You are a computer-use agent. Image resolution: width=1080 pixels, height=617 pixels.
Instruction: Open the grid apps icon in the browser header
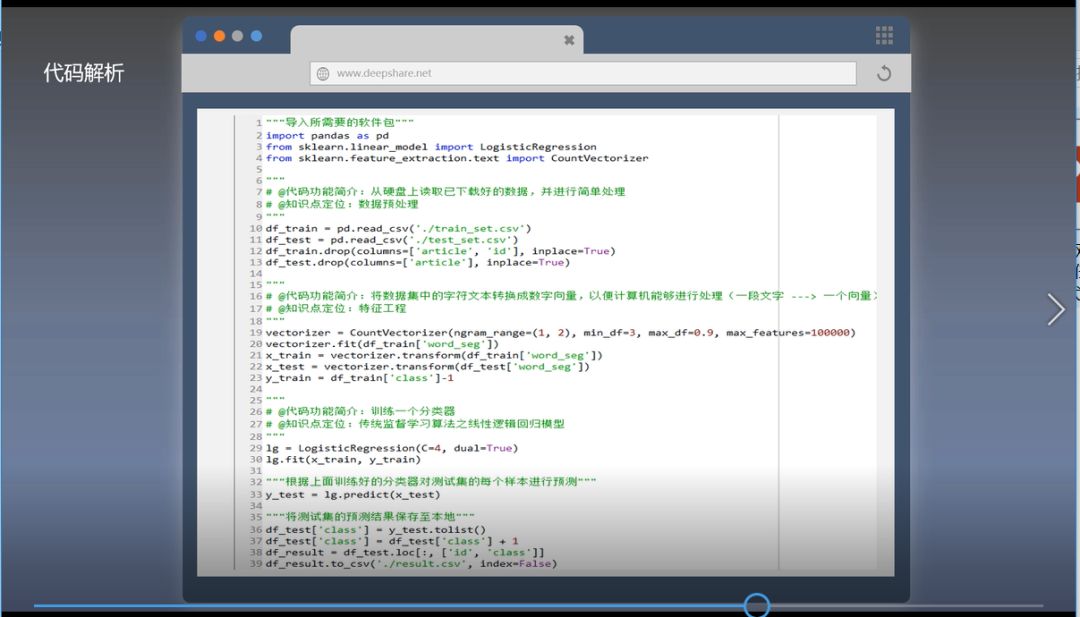(x=884, y=36)
